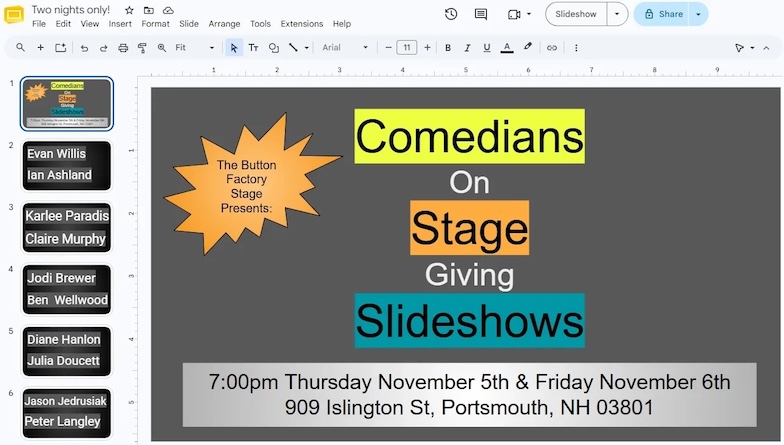This screenshot has height=445, width=784.
Task: Open version history clock icon
Action: coord(451,14)
